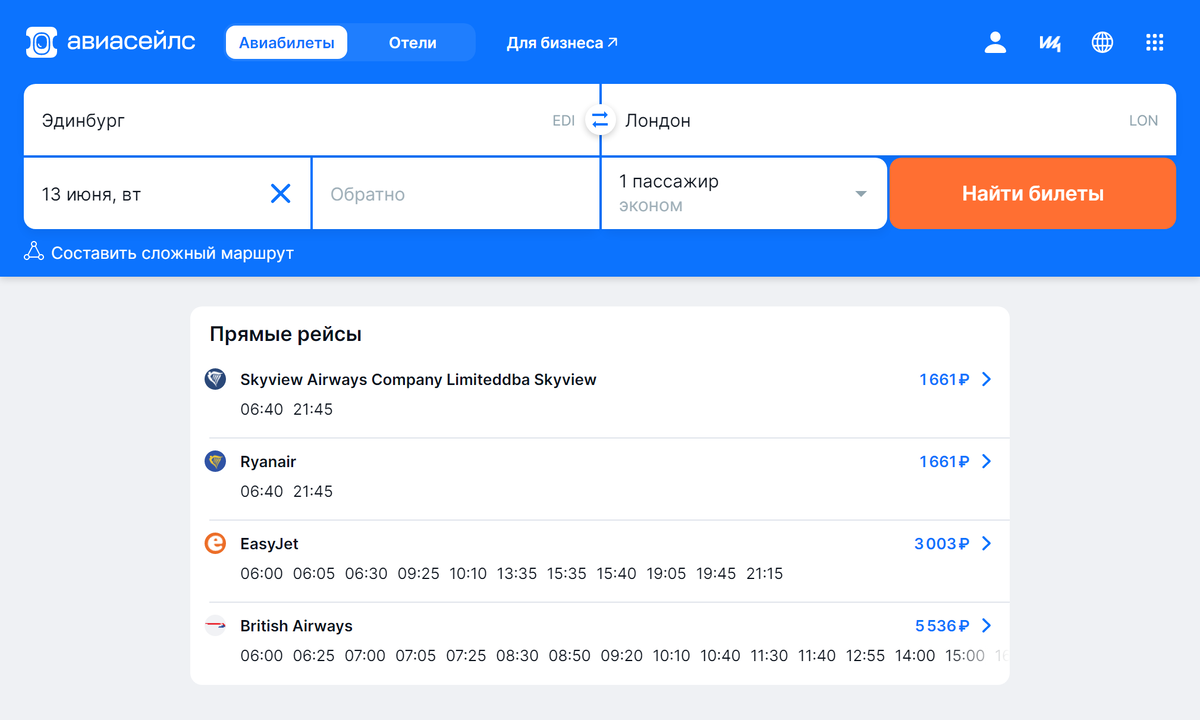Screen dimensions: 1200x720
Task: Open the EasyJet 3003₽ offer chevron
Action: click(986, 543)
